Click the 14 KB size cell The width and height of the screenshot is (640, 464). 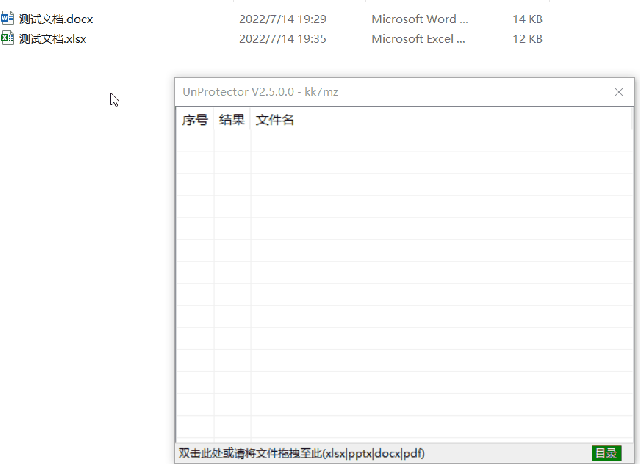point(527,19)
